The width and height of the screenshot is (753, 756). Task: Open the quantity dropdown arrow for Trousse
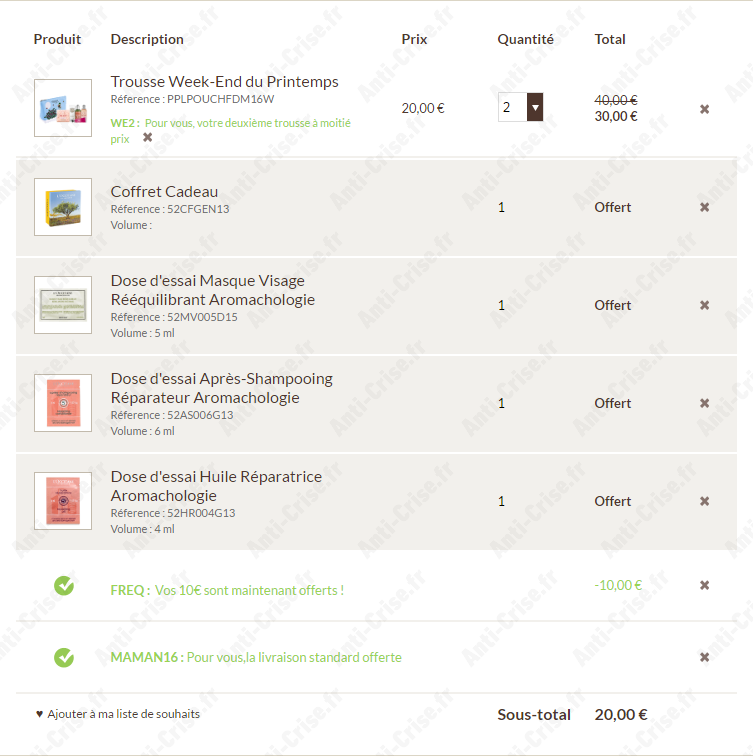click(x=535, y=107)
